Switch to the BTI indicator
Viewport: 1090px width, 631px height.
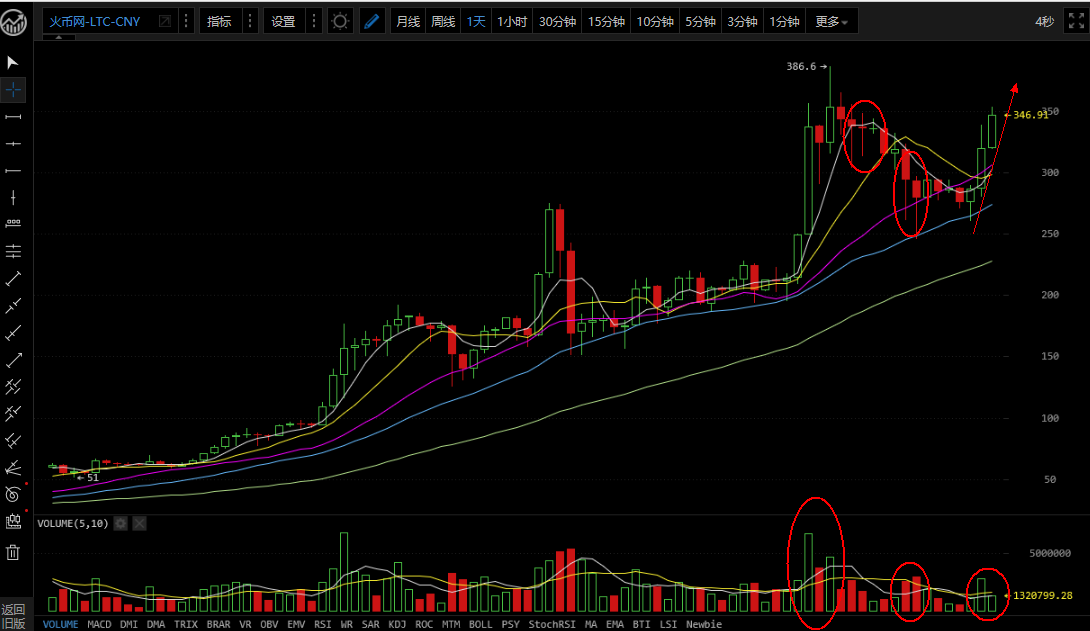[x=641, y=624]
